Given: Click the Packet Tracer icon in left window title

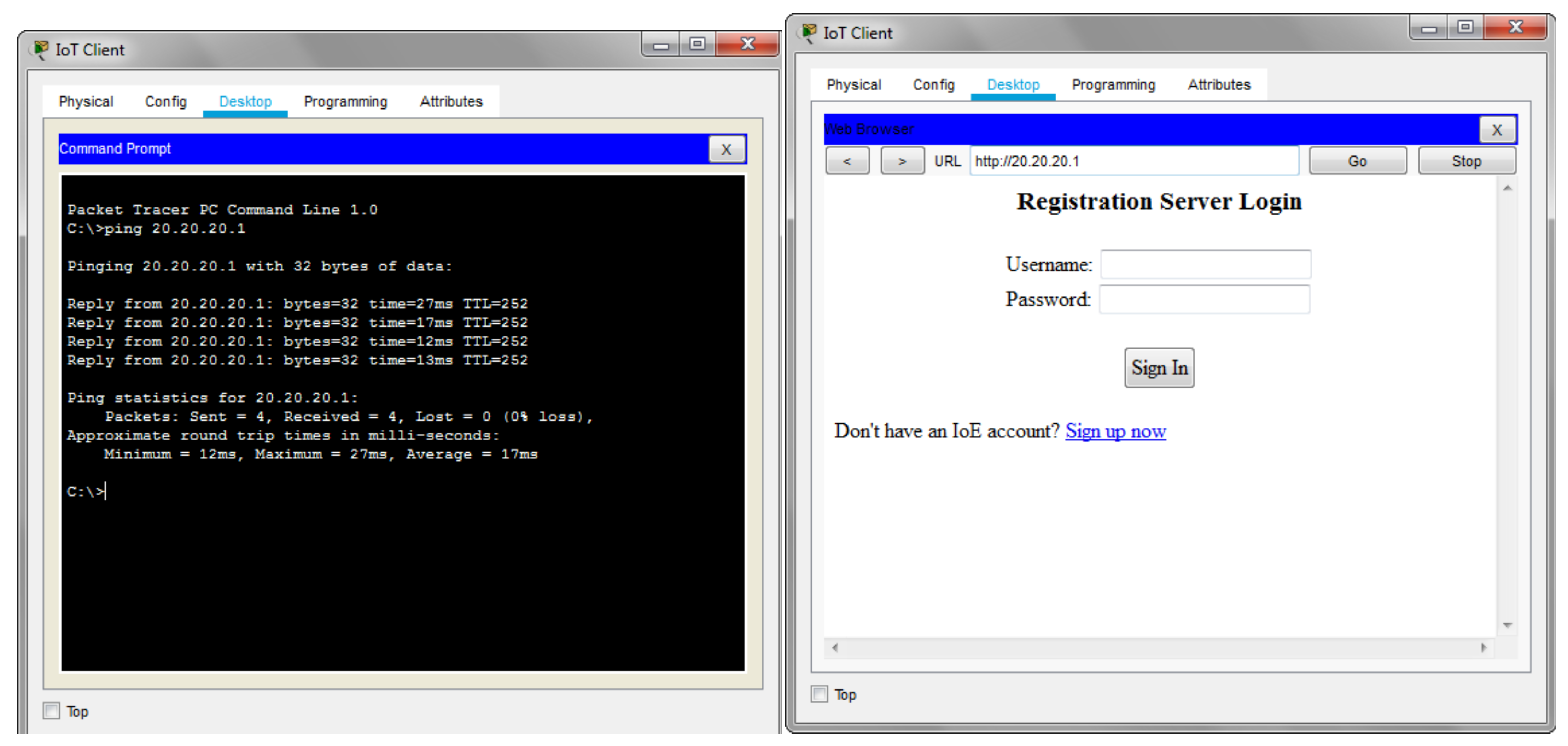Looking at the screenshot, I should pos(41,50).
